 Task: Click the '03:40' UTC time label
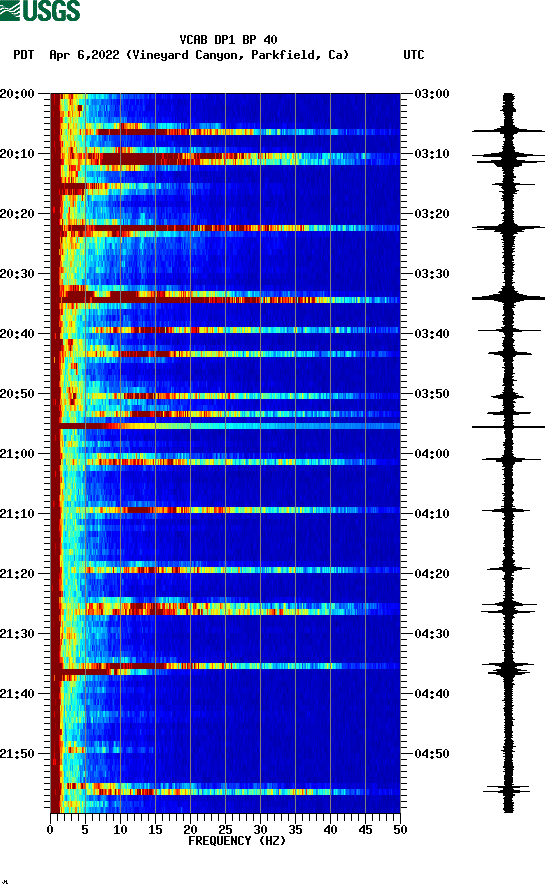point(432,334)
